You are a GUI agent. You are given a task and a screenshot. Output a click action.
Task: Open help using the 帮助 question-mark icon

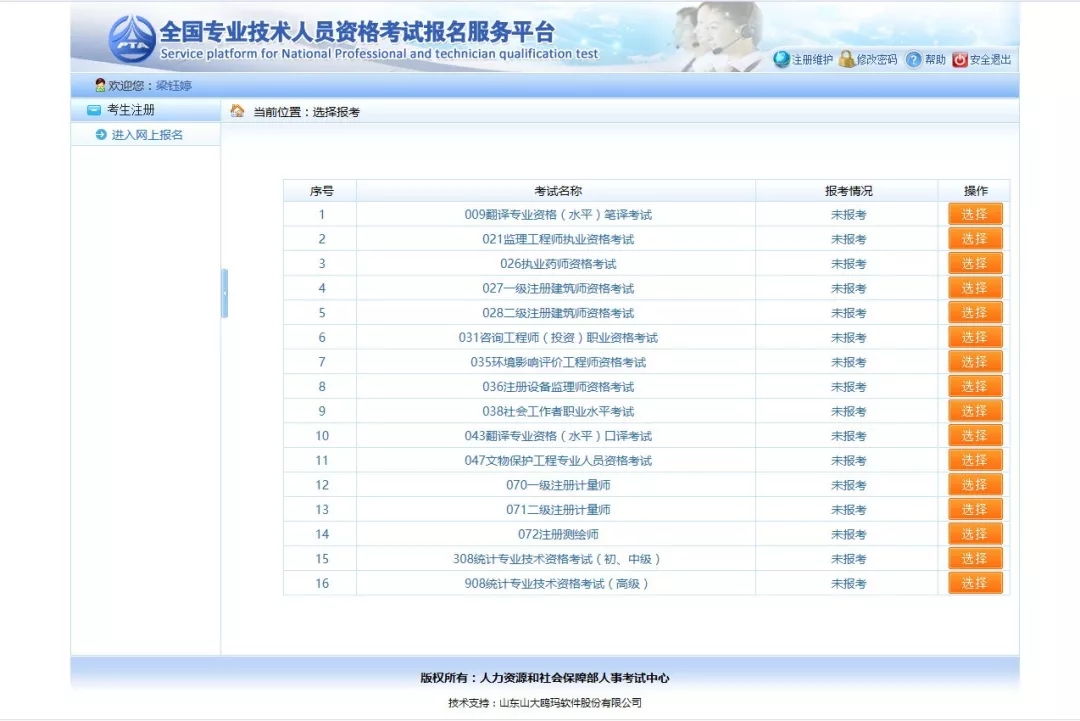[913, 60]
